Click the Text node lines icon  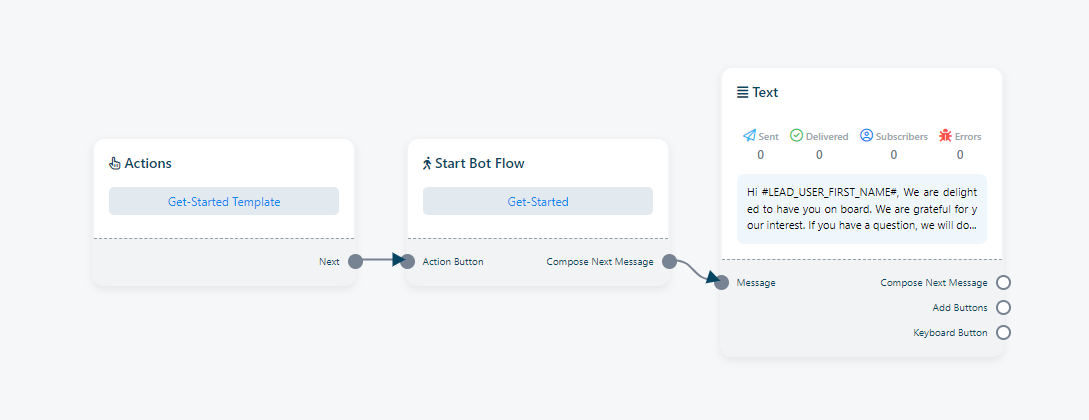click(742, 92)
